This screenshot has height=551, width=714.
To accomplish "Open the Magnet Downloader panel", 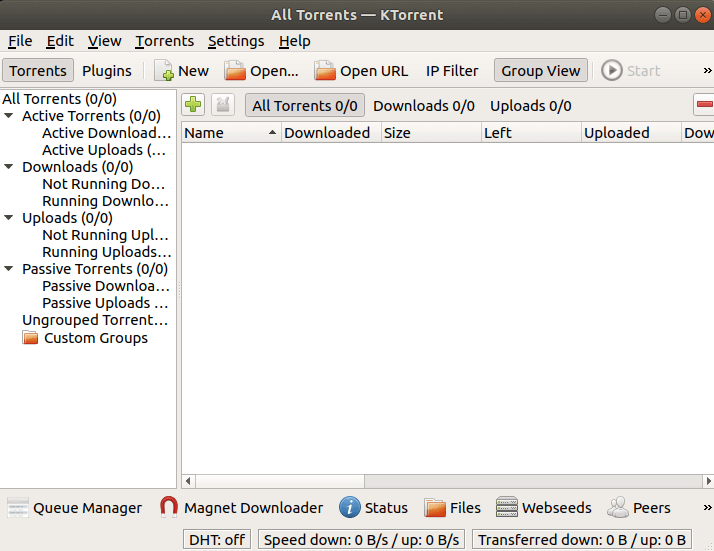I will tap(241, 508).
